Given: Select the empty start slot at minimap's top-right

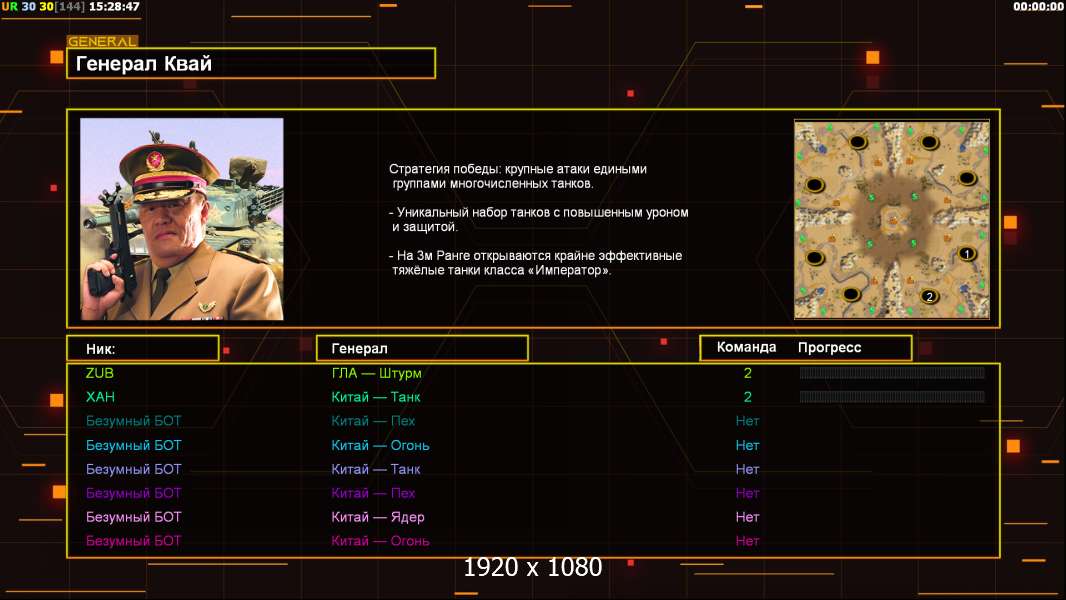Looking at the screenshot, I should [x=929, y=143].
